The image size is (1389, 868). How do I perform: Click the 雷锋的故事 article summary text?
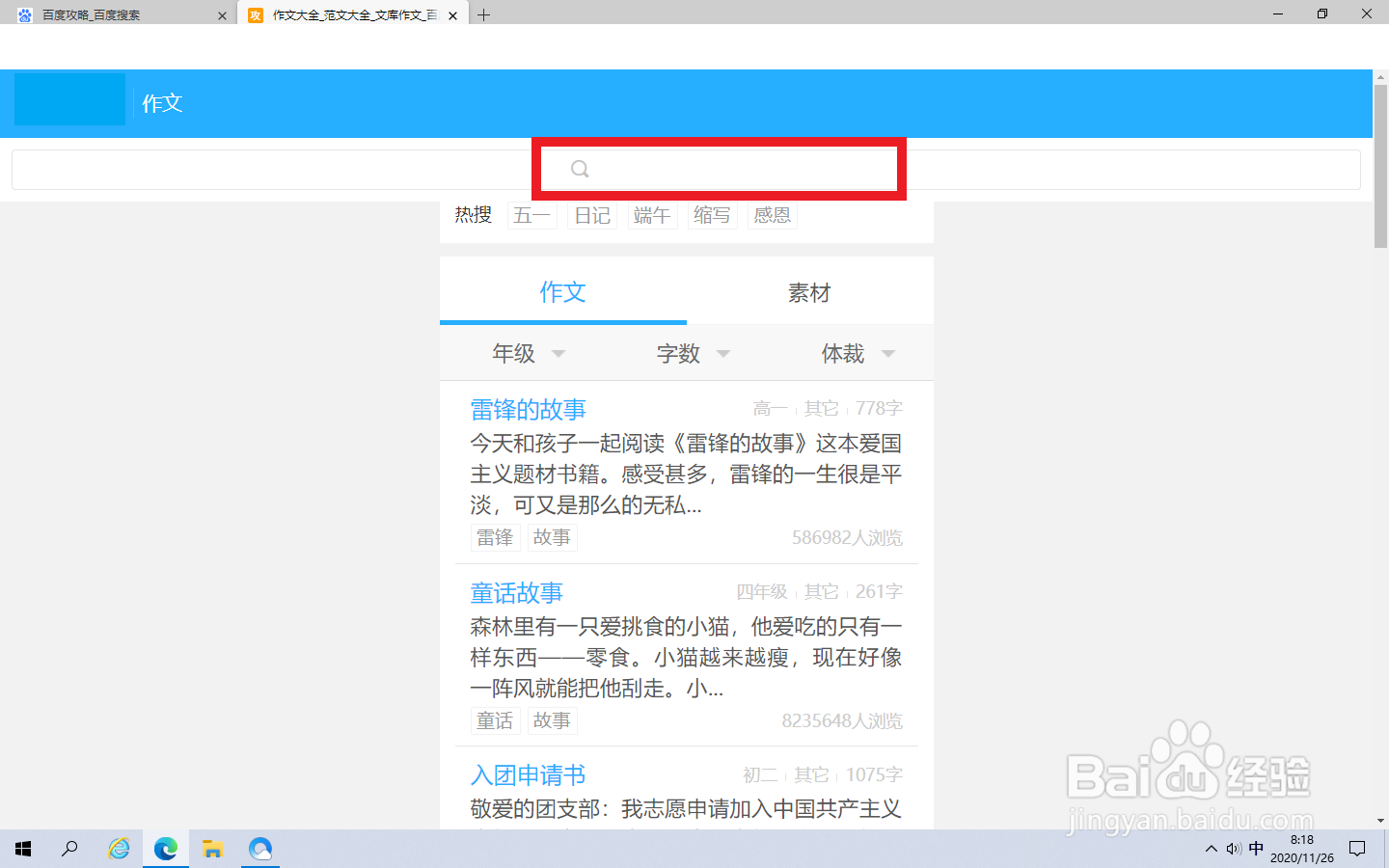[686, 475]
